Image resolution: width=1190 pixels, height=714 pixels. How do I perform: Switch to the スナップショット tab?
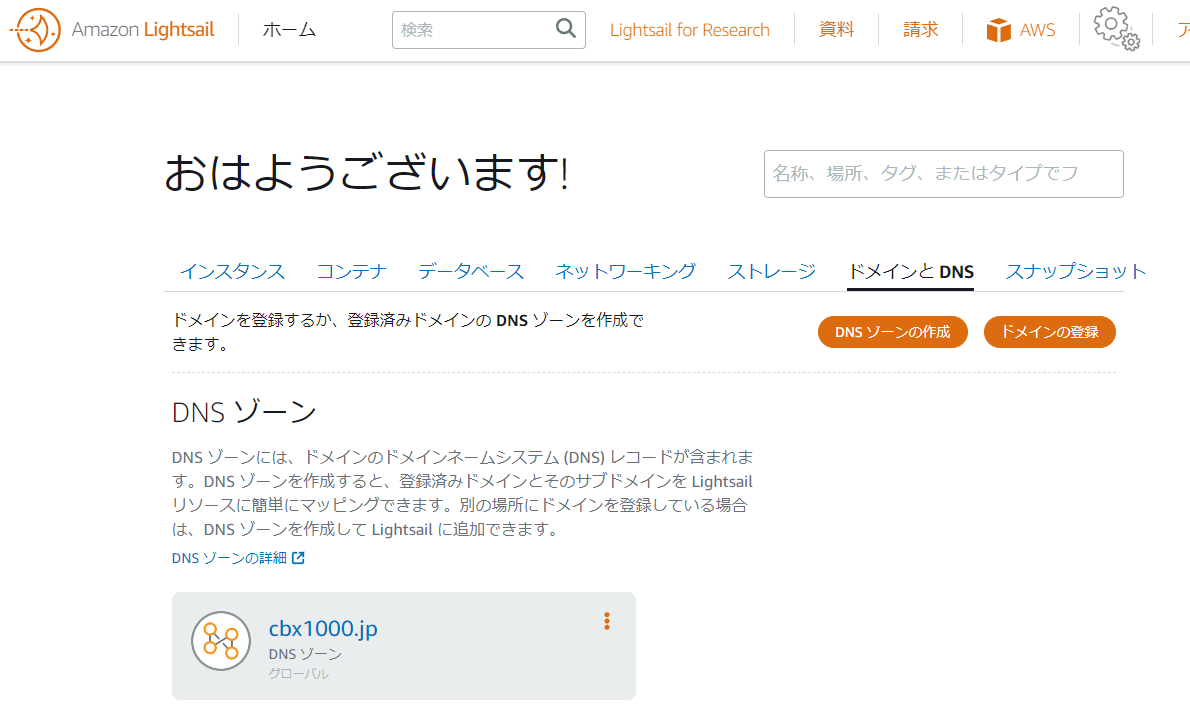[x=1075, y=271]
